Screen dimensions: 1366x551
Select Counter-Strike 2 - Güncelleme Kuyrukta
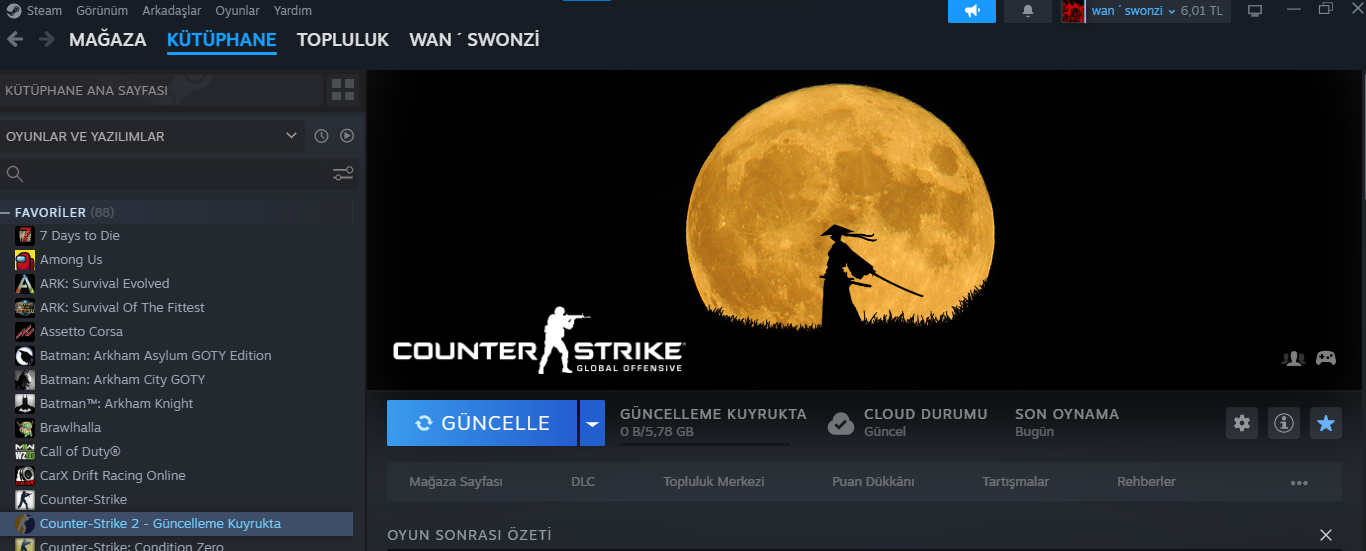tap(176, 524)
